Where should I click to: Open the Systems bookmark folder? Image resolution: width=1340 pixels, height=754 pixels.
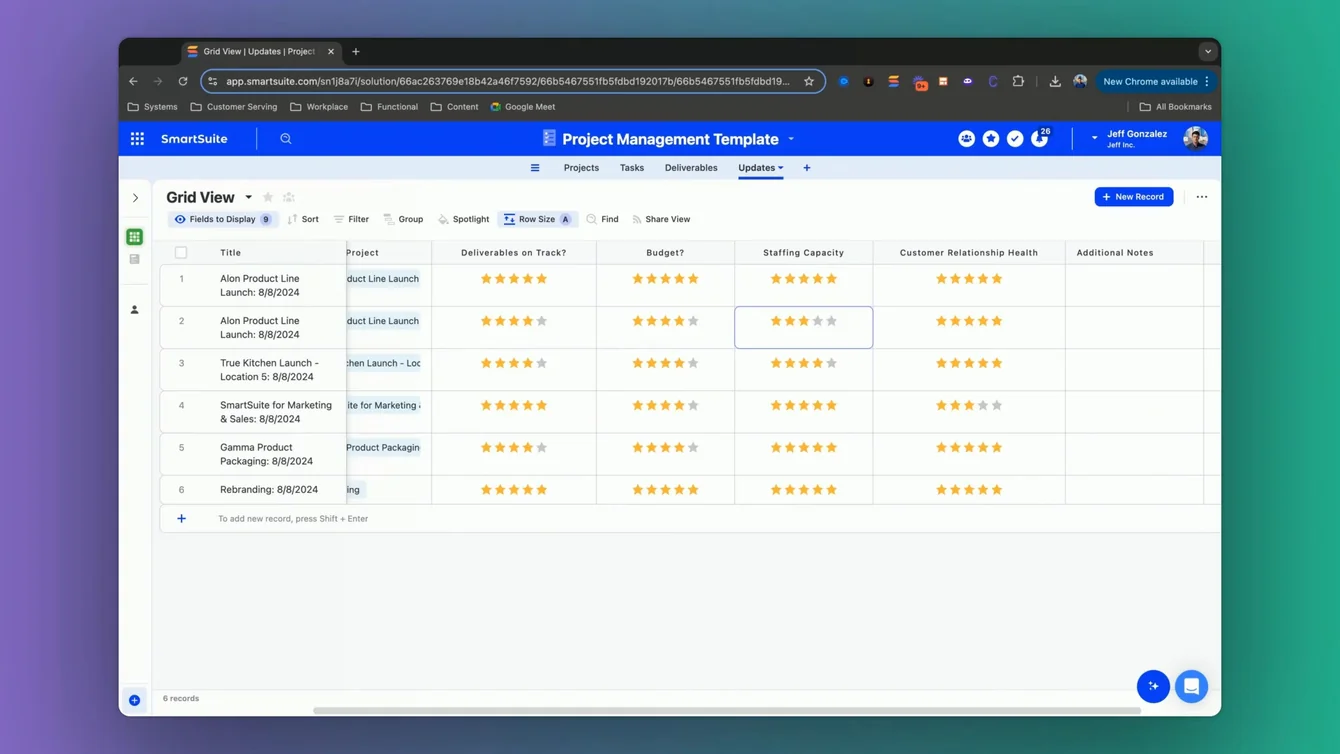153,107
